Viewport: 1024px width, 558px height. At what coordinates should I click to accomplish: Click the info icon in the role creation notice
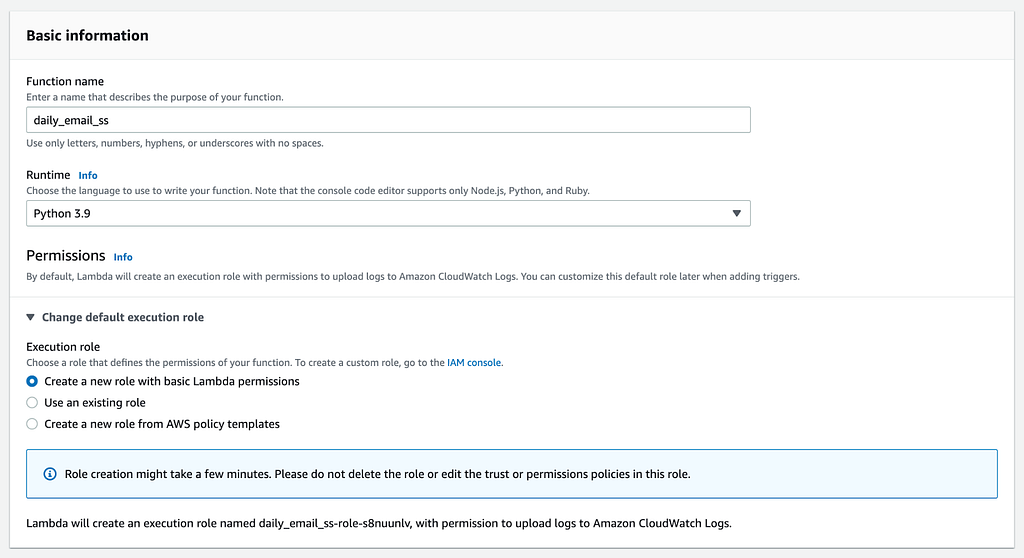tap(50, 474)
